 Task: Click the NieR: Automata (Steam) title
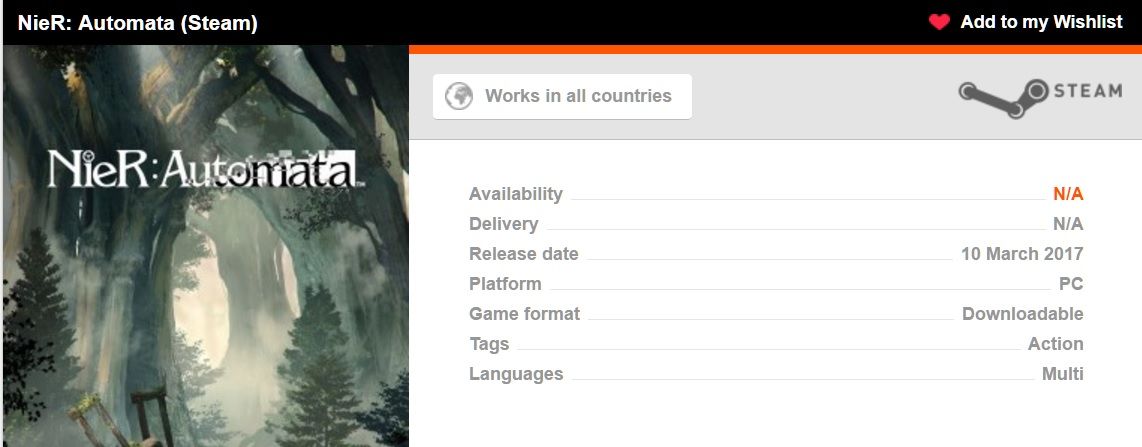[x=138, y=23]
